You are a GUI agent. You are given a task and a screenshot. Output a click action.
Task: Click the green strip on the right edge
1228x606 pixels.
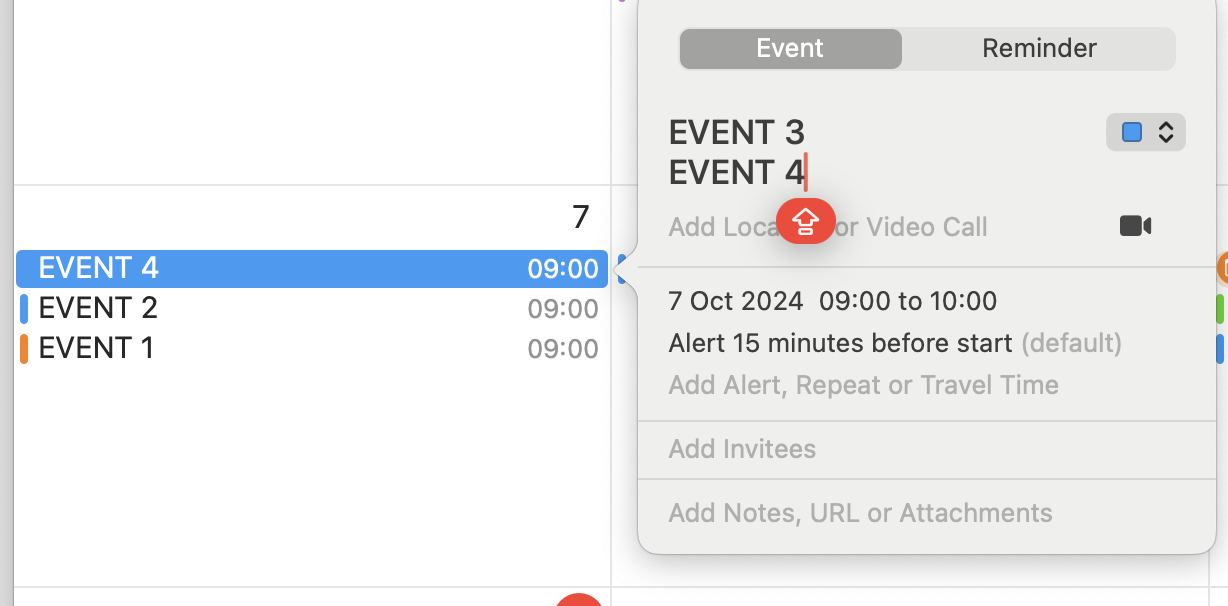(1222, 310)
